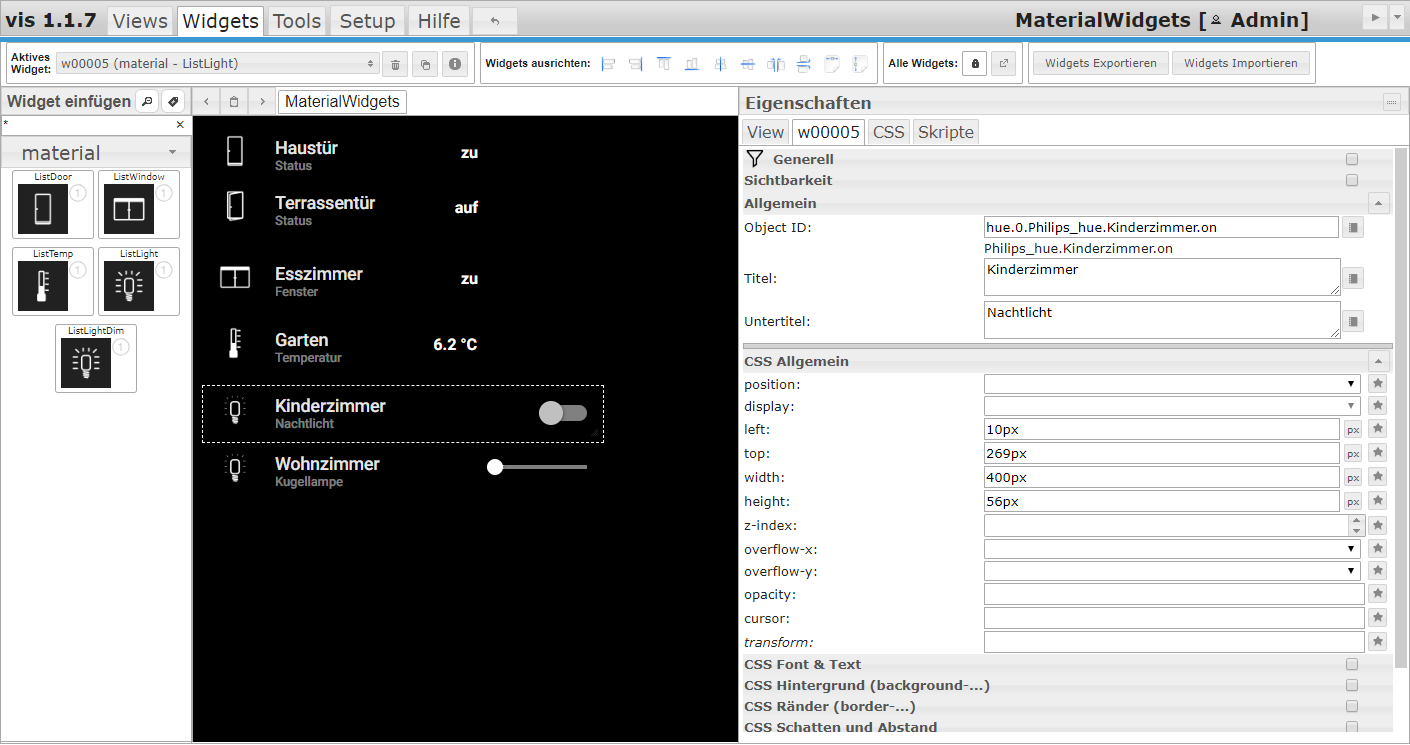Click the ListLightDim widget thumbnail
Viewport: 1410px width, 745px height.
coord(86,363)
